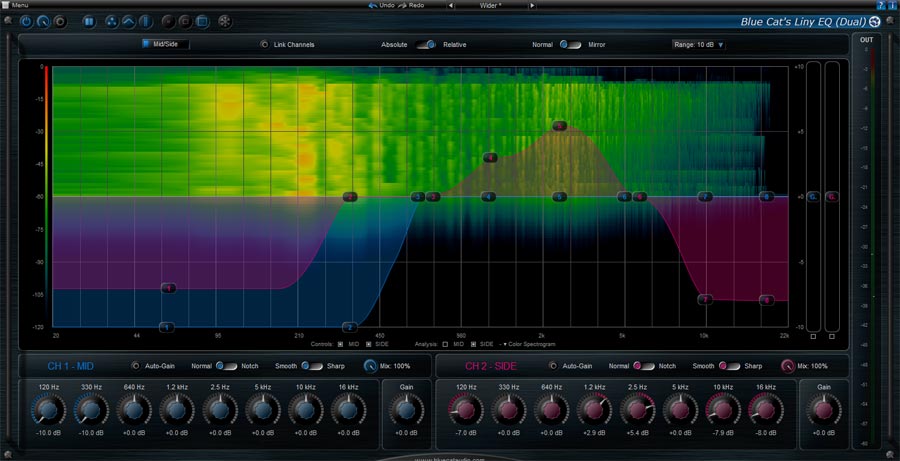Click the small box below blue gain slider

coord(813,336)
